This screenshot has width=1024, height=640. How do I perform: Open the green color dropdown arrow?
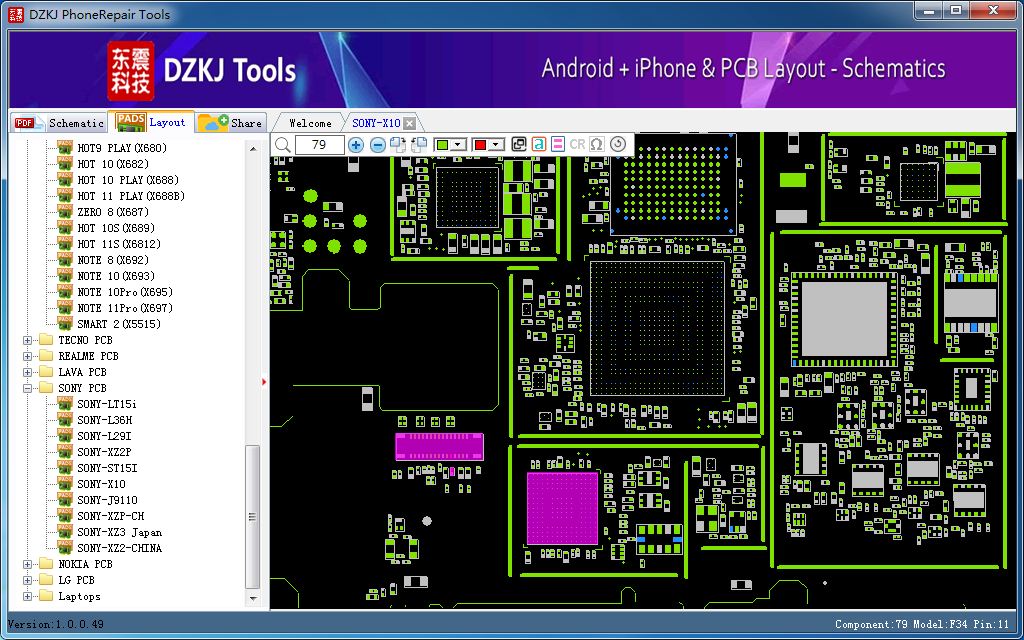tap(458, 145)
